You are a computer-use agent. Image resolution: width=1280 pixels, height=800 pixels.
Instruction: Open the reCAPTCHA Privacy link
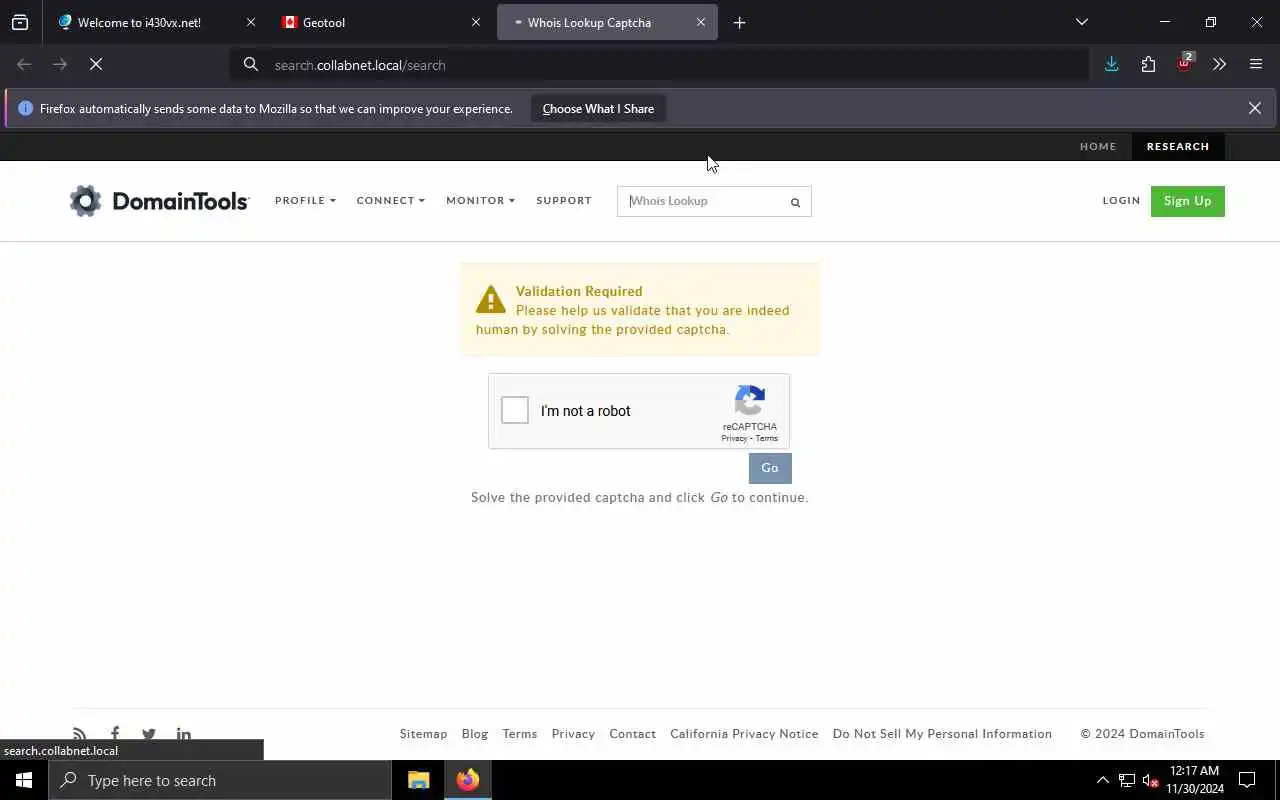(x=734, y=438)
